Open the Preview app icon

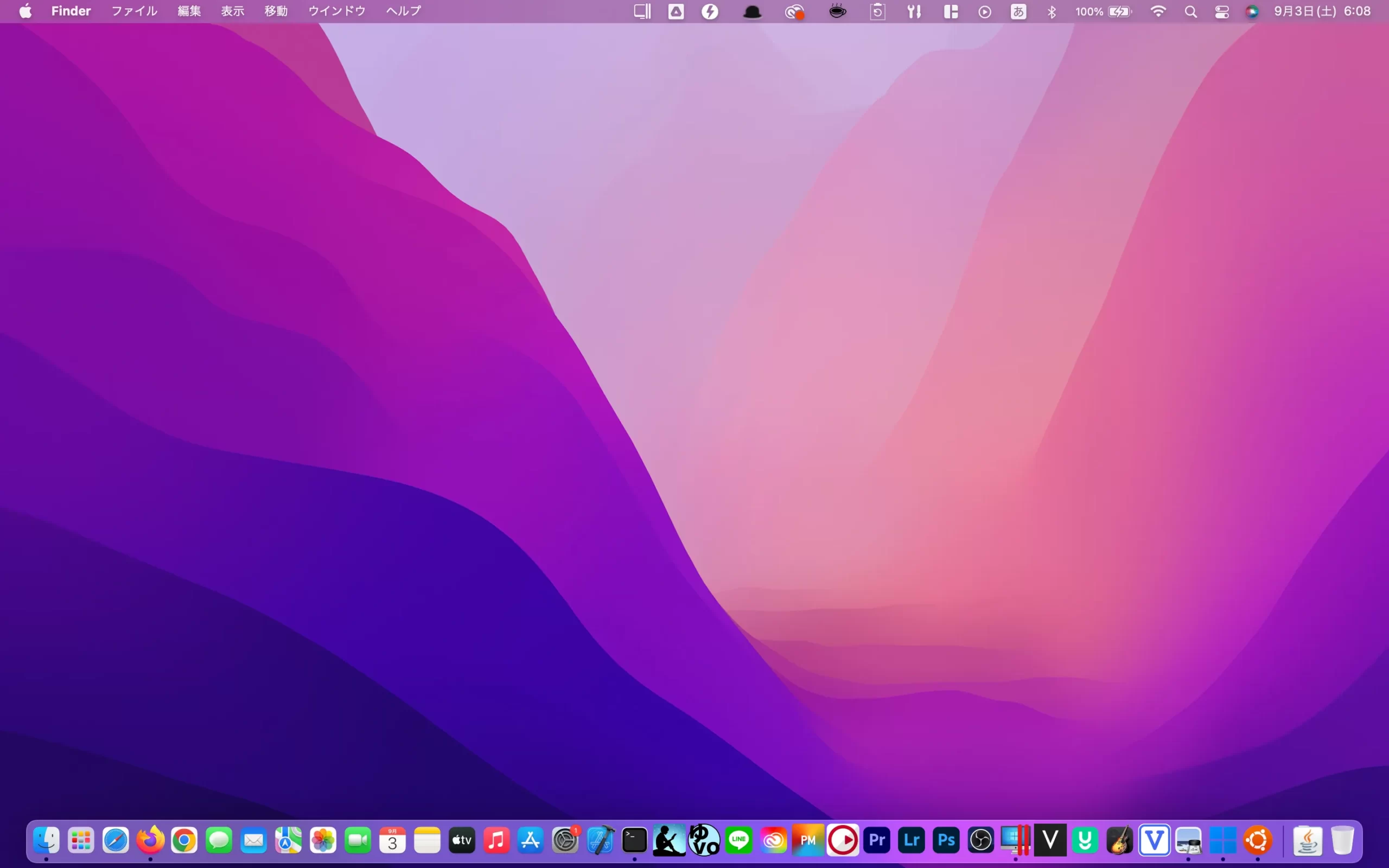[x=1189, y=840]
